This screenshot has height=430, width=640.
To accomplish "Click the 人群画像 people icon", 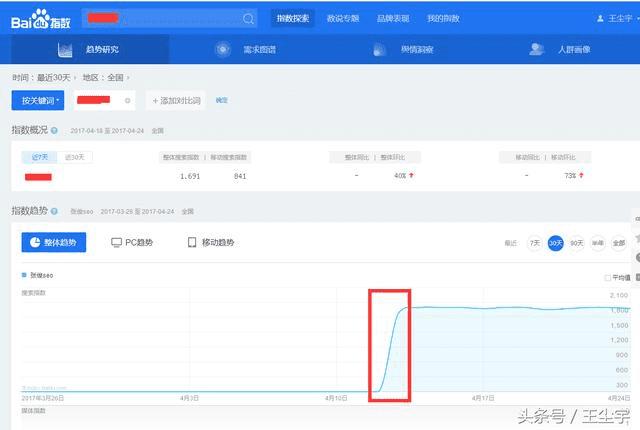I will (x=536, y=49).
